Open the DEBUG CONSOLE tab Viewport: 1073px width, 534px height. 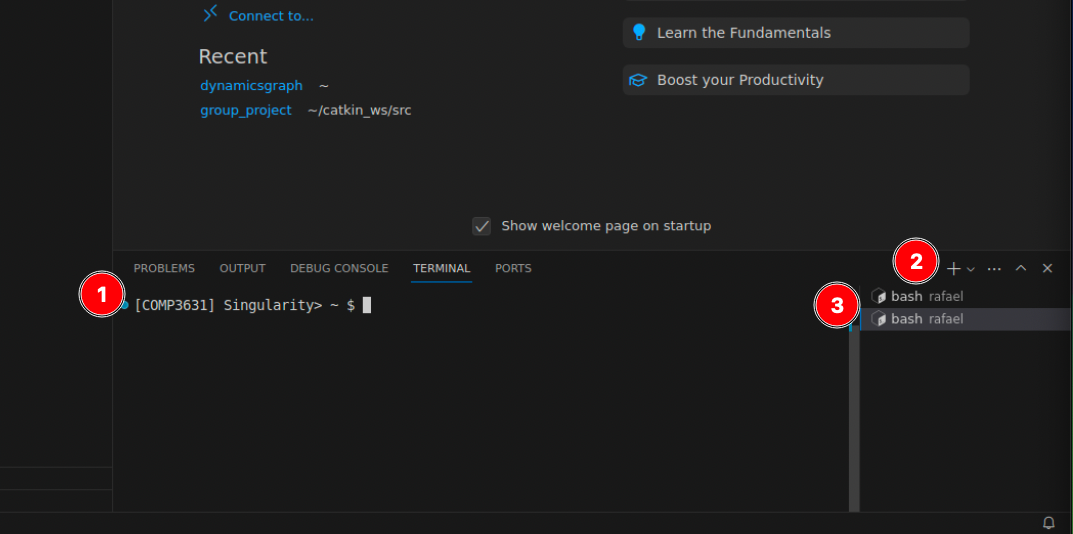(339, 268)
